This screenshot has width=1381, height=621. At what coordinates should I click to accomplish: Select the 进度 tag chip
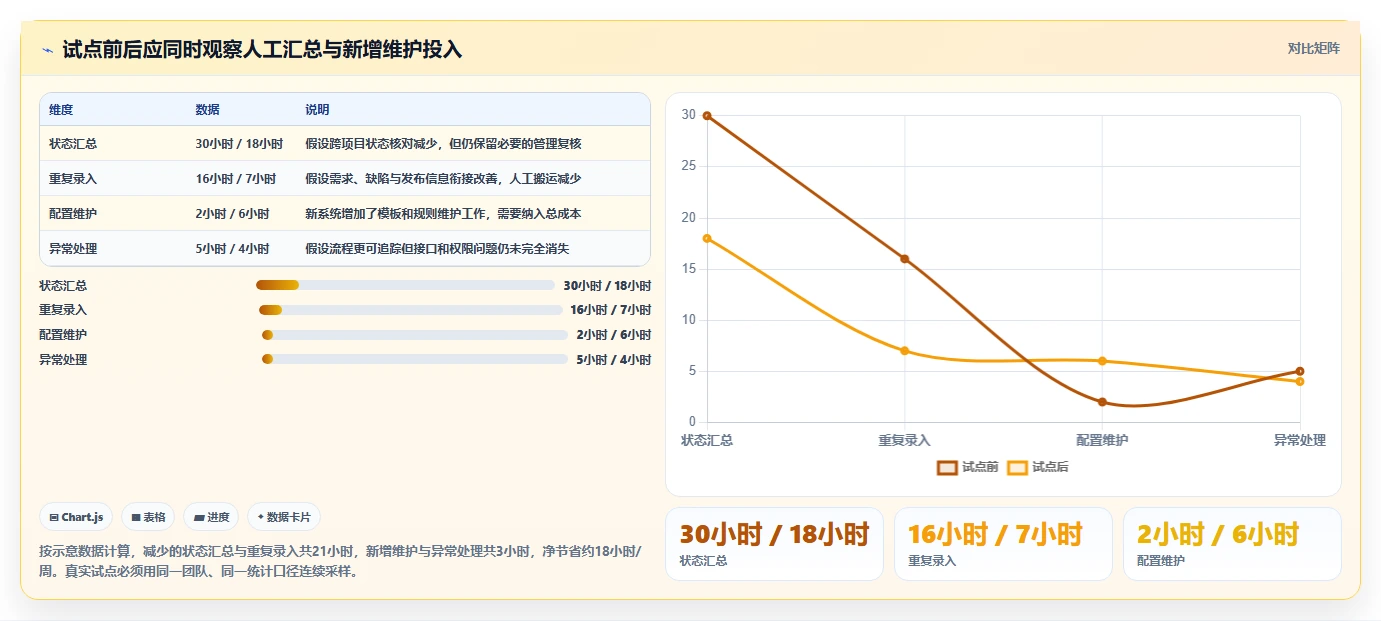click(211, 517)
